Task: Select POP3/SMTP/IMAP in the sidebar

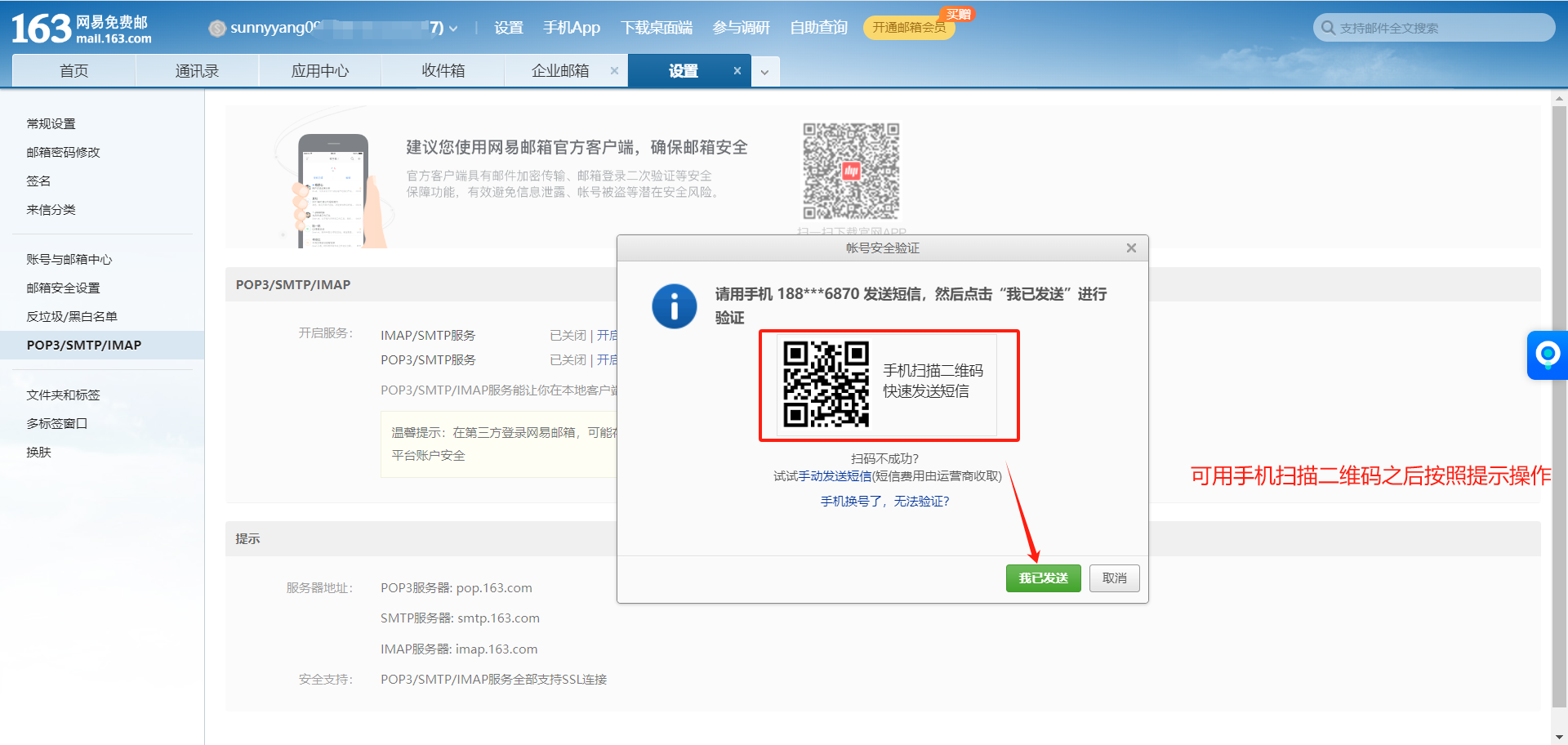Action: tap(102, 345)
